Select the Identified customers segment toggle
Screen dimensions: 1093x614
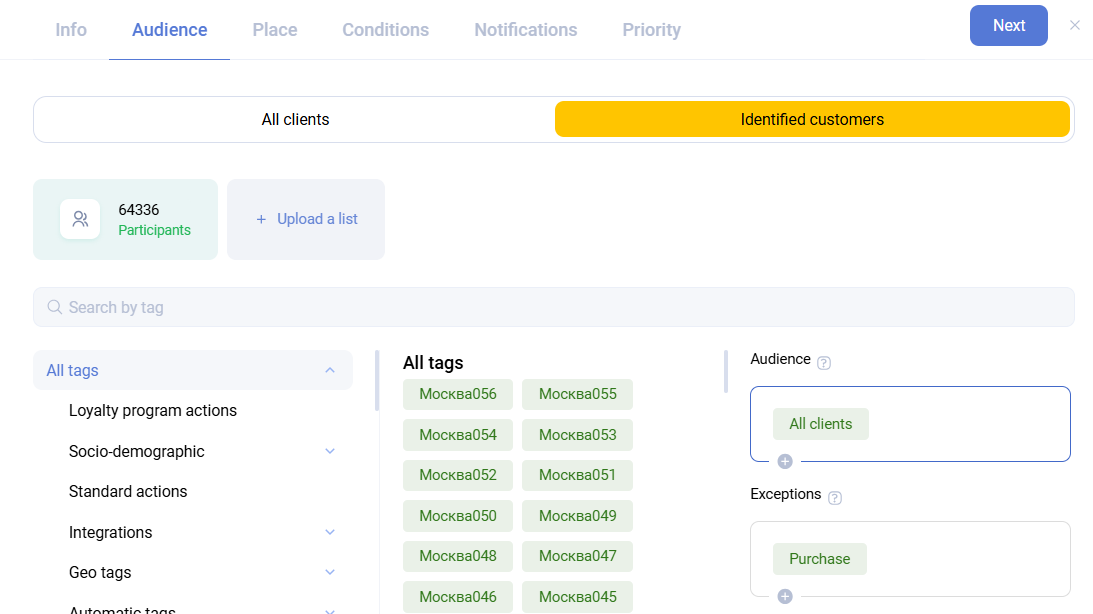tap(812, 120)
